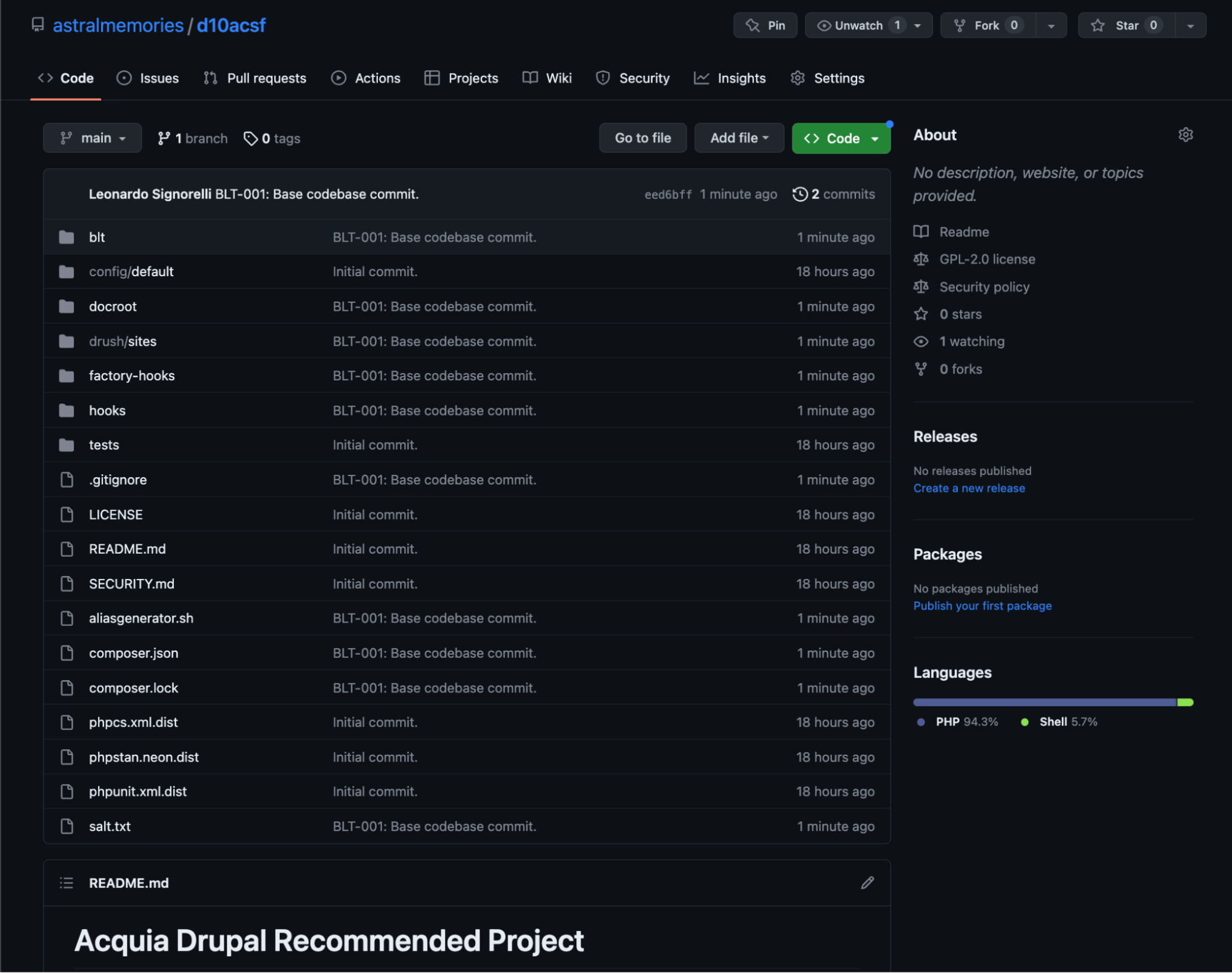Click the history clock icon beside 2 commits
This screenshot has width=1232, height=973.
coord(799,194)
